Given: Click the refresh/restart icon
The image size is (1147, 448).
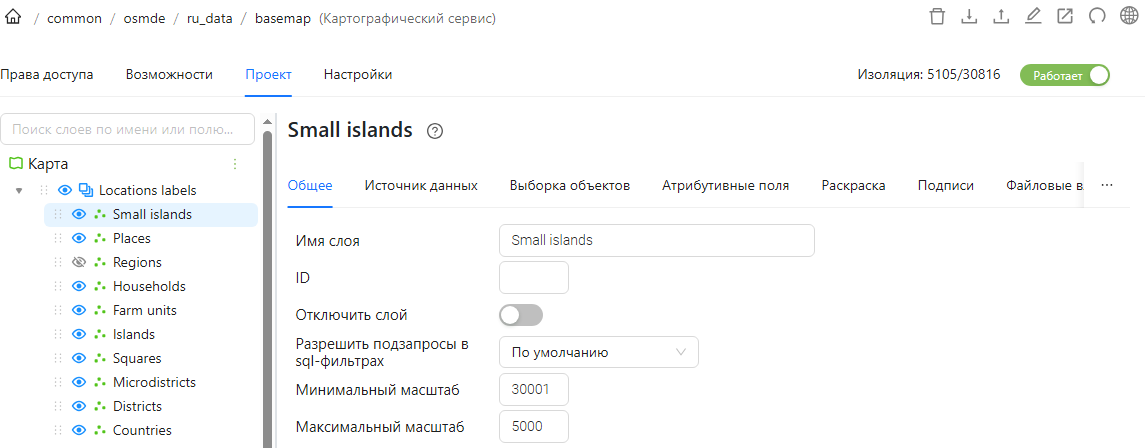Looking at the screenshot, I should coord(1097,17).
